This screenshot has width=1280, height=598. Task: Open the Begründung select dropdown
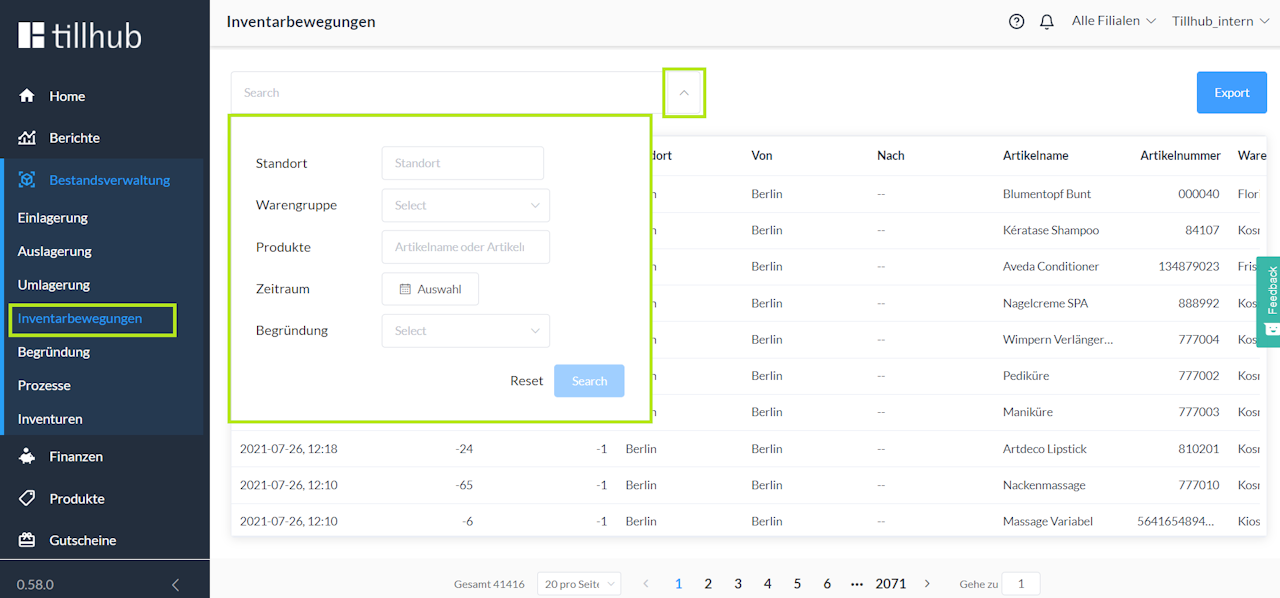(x=465, y=331)
